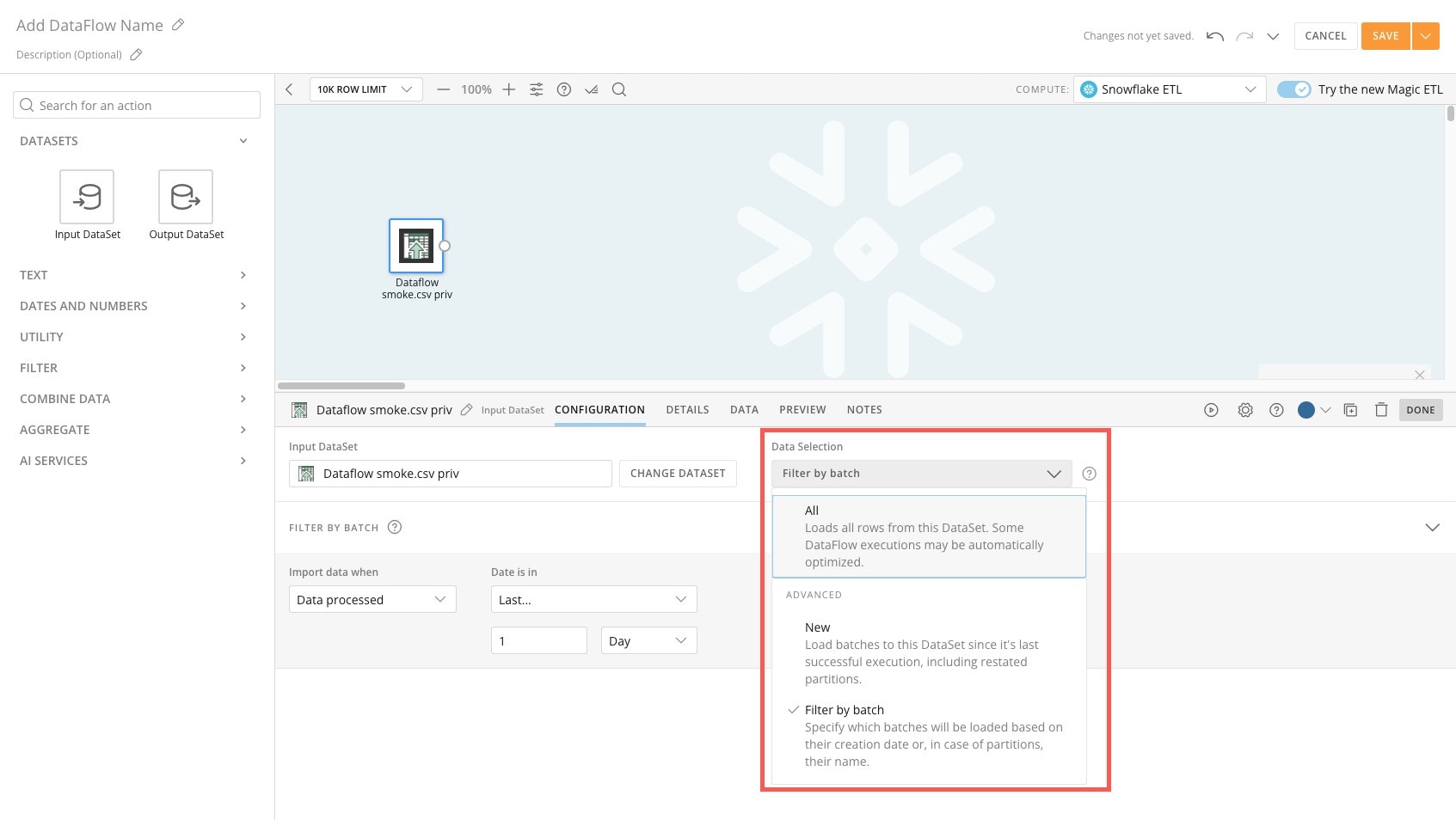Screen dimensions: 1456x820
Task: Open the Data Selection dropdown
Action: (921, 474)
